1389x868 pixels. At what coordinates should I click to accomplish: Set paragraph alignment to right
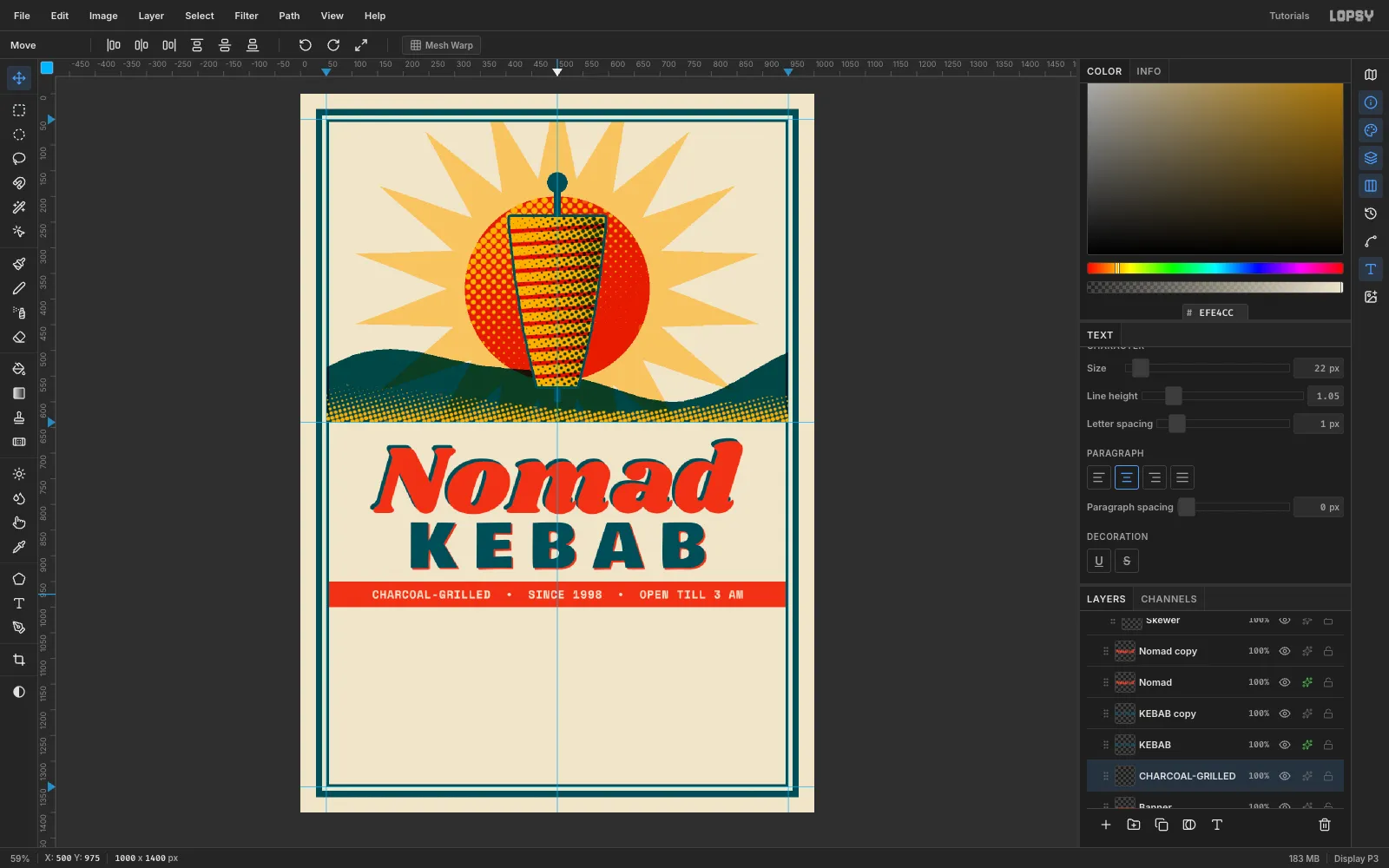(1155, 477)
